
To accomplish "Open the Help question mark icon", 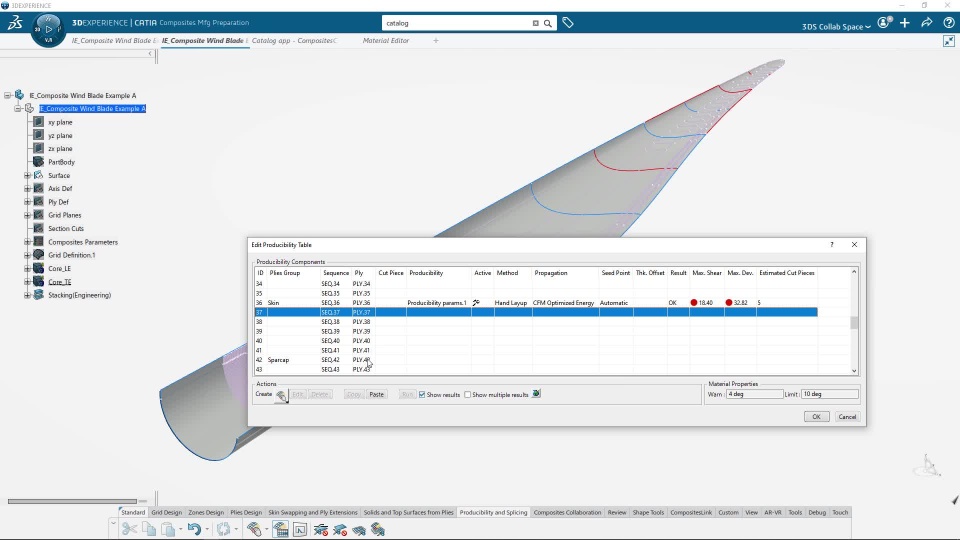I will pyautogui.click(x=948, y=23).
